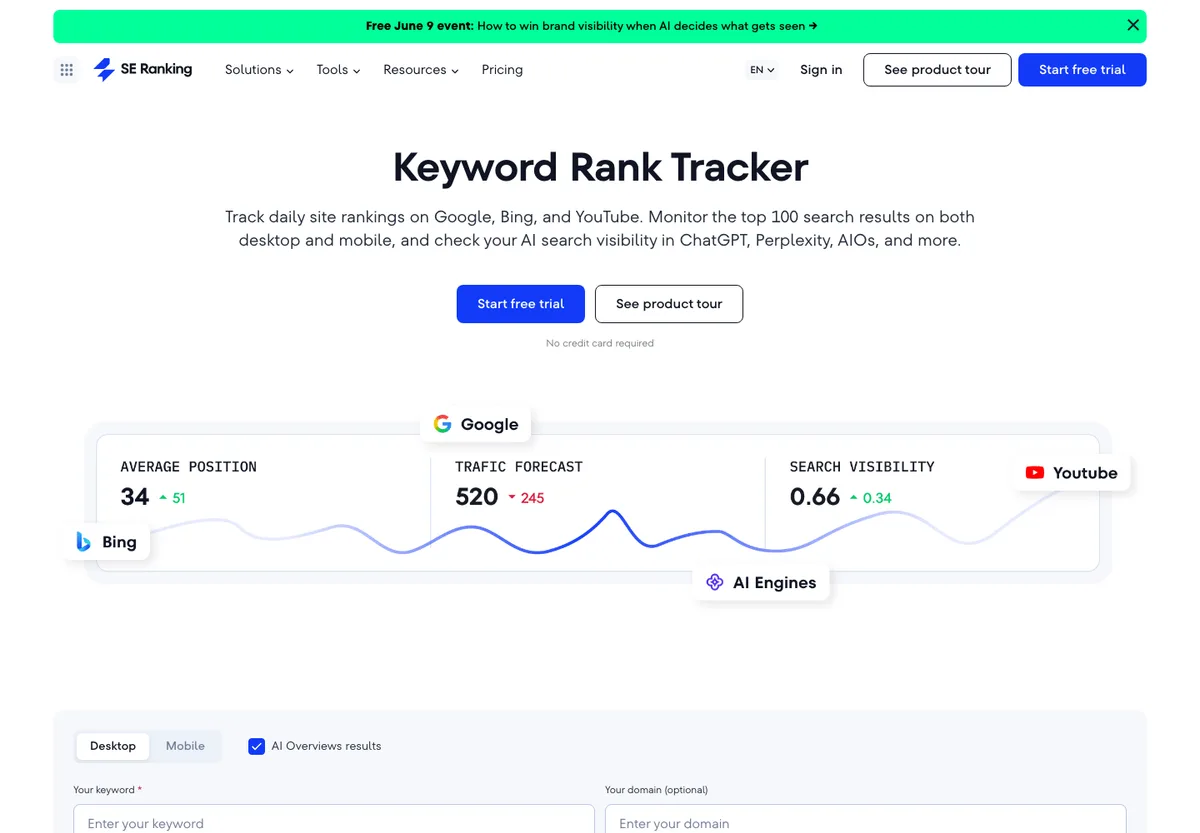Expand the Resources menu
Image resolution: width=1200 pixels, height=833 pixels.
(x=421, y=70)
